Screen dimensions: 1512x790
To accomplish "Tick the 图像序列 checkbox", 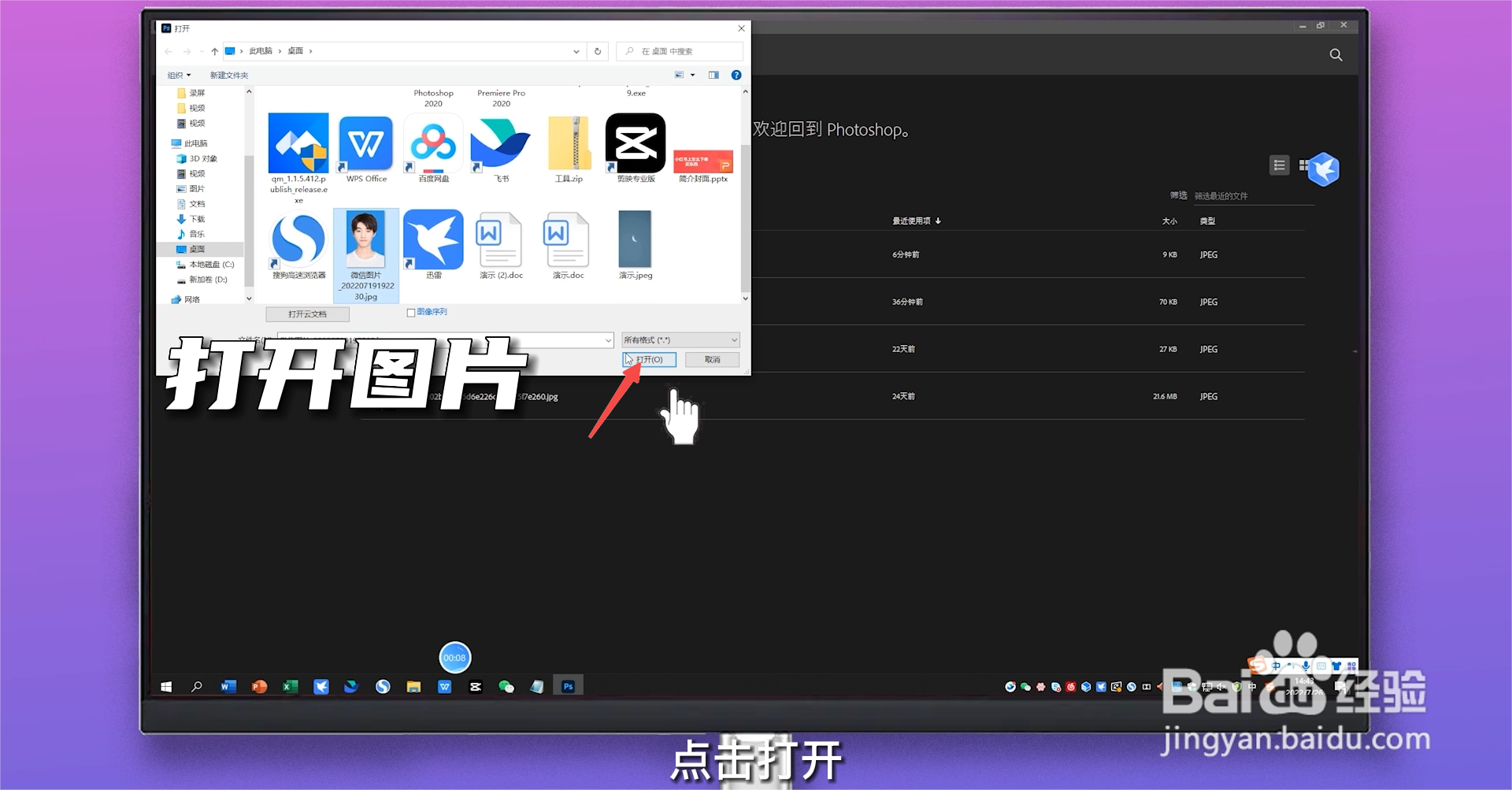I will pyautogui.click(x=411, y=313).
